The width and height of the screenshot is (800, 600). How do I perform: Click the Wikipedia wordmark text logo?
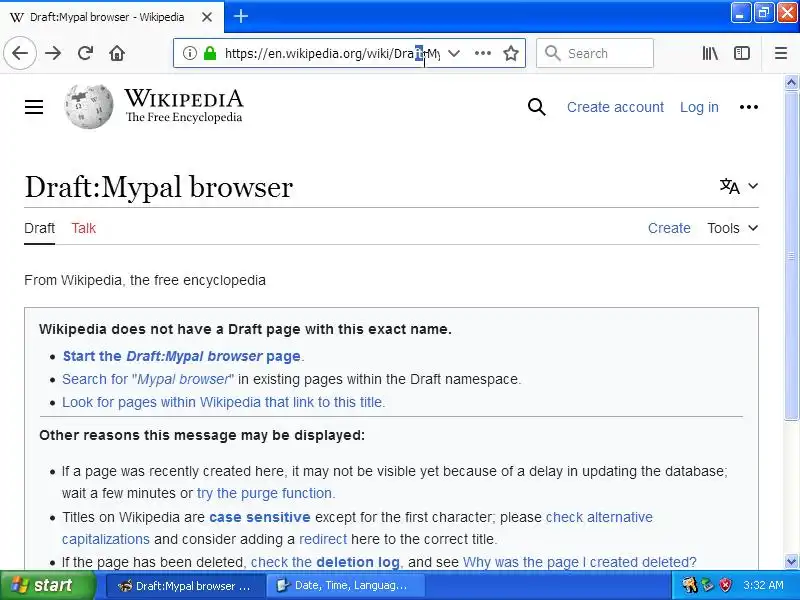pos(184,98)
